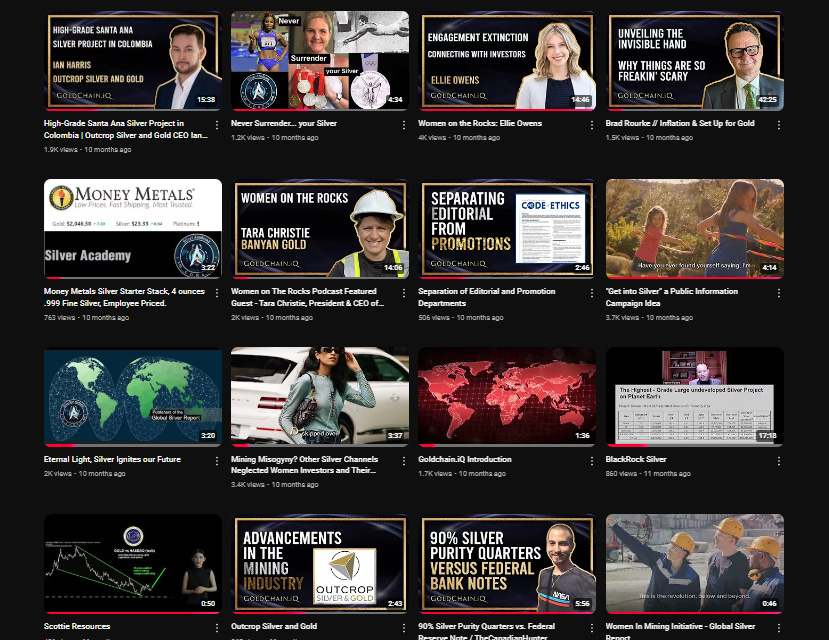Play the gold chart with presenter thumbnail
829x640 pixels.
point(133,564)
